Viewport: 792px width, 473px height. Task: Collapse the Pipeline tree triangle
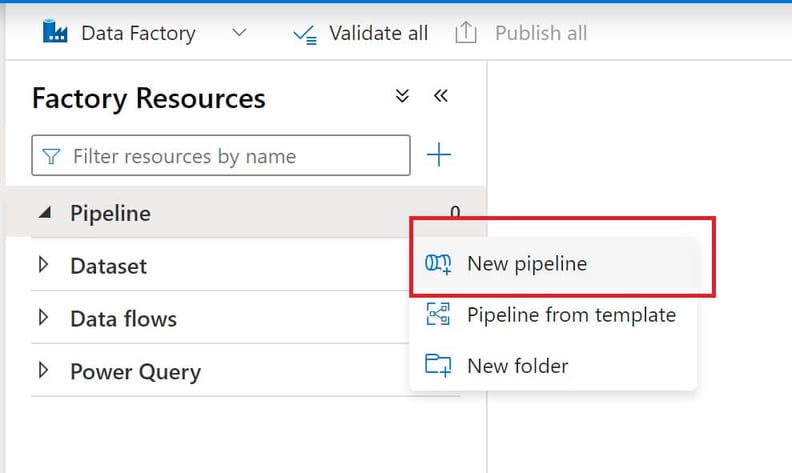click(45, 212)
